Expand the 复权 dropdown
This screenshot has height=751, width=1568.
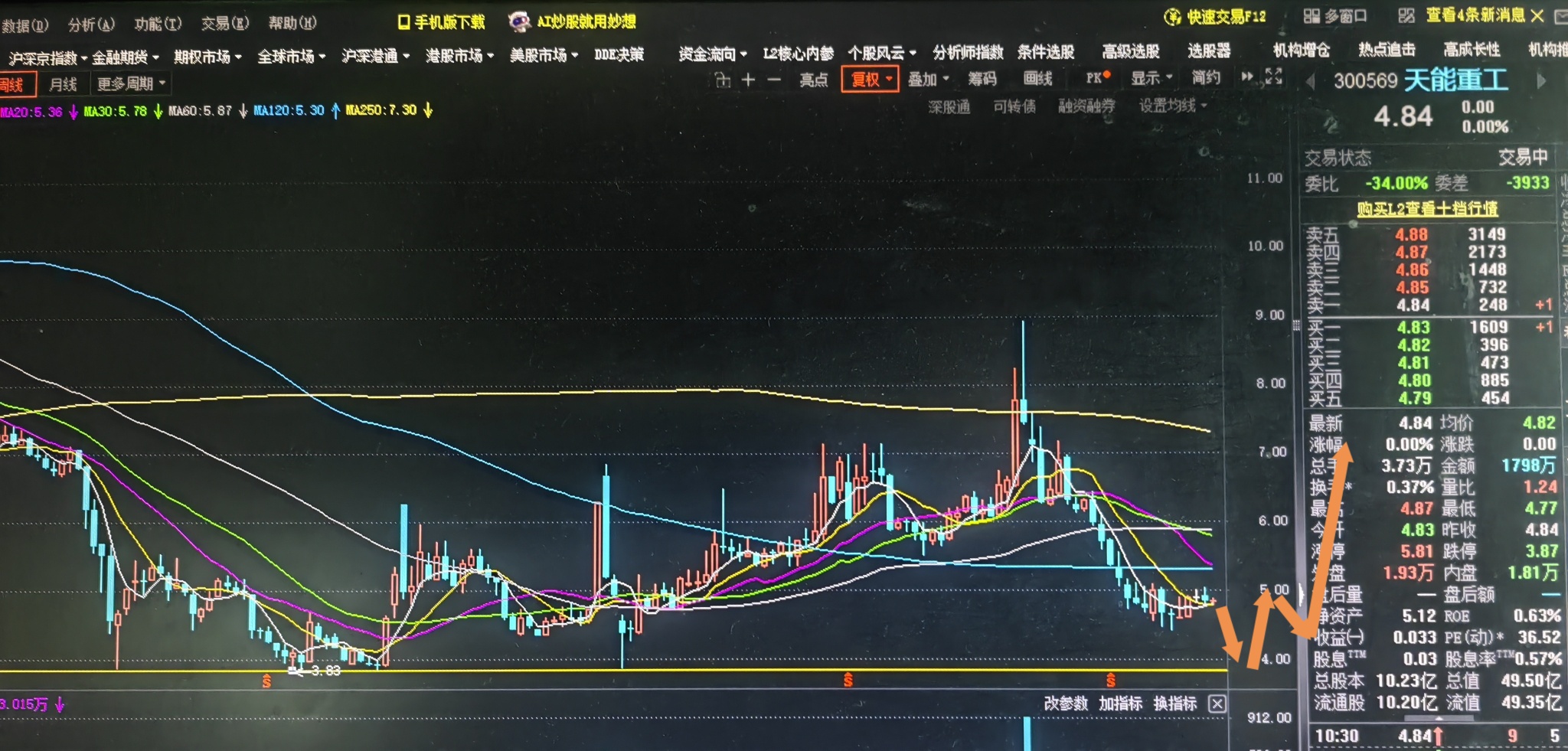point(870,79)
